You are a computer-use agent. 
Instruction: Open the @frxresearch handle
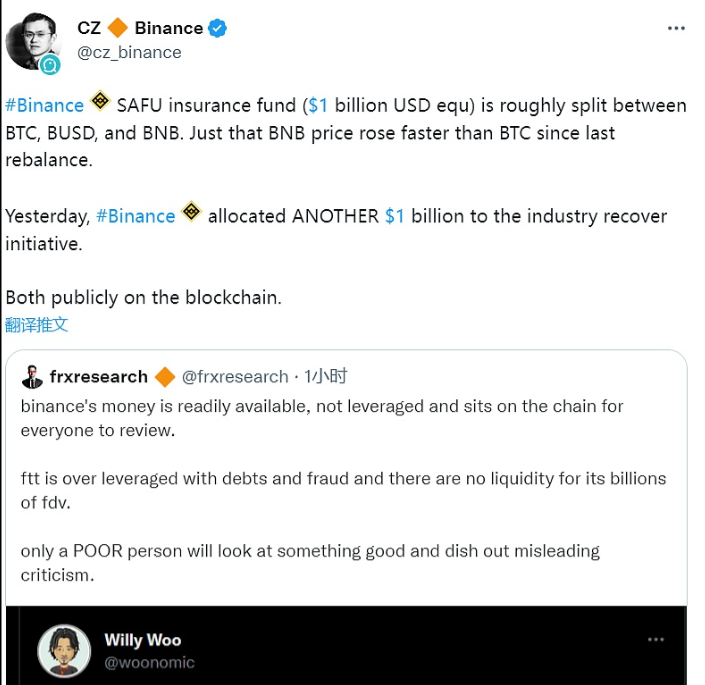pos(235,377)
